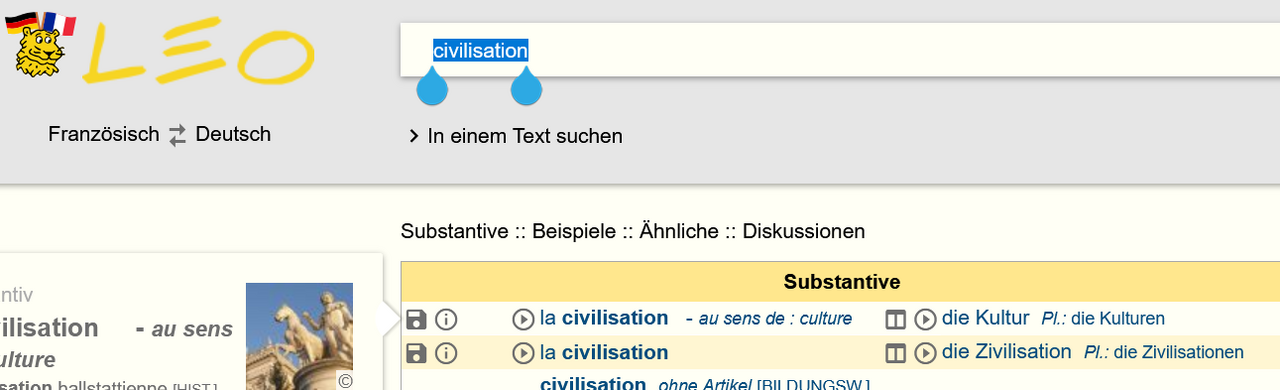Open info for the Kultur entry row
The height and width of the screenshot is (390, 1280).
446,319
